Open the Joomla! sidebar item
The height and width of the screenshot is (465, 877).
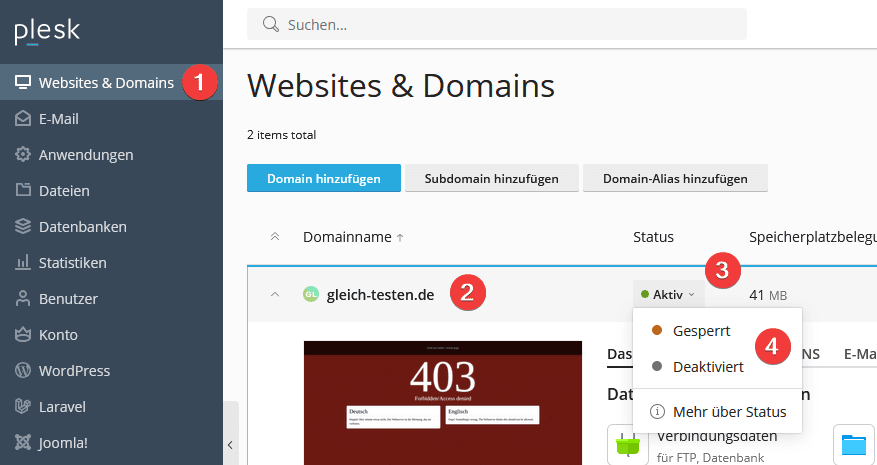click(x=65, y=443)
